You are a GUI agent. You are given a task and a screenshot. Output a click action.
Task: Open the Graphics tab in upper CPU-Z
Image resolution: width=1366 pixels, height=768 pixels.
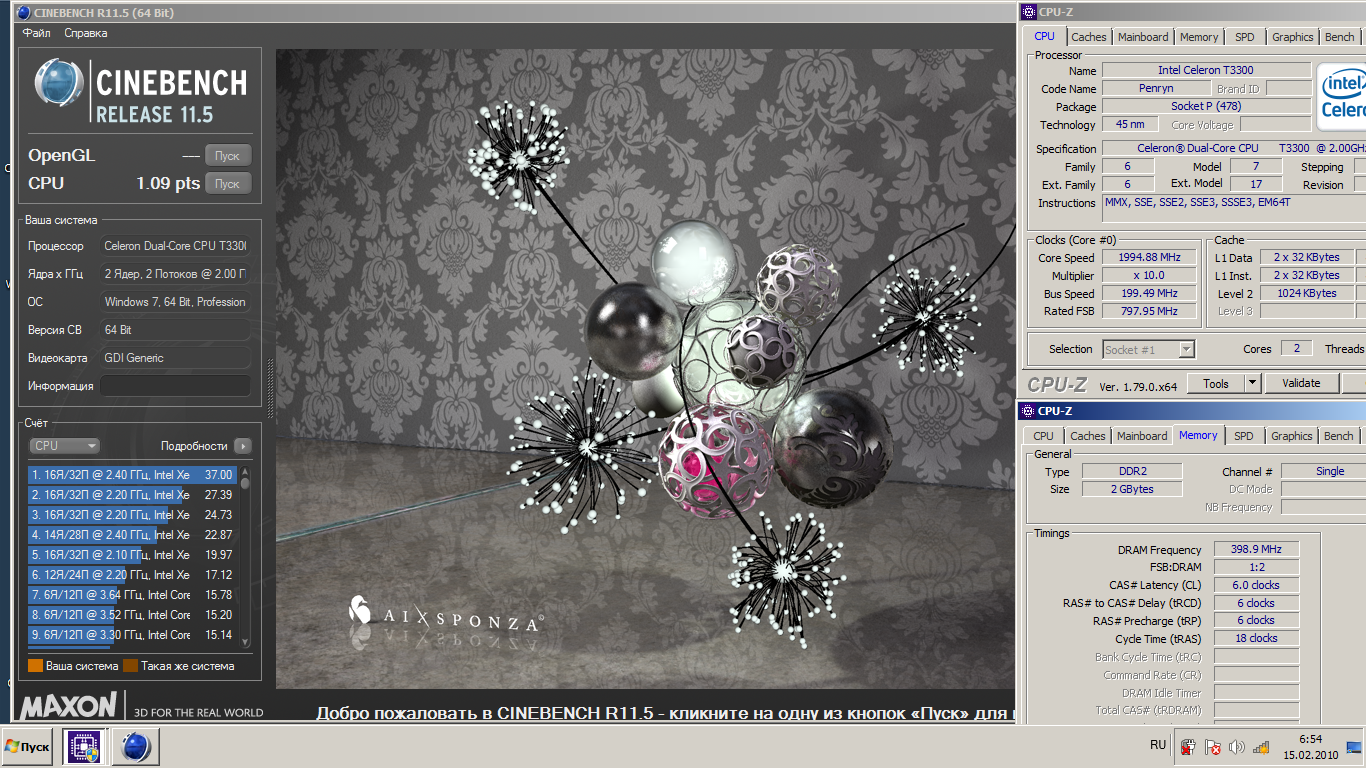[x=1293, y=37]
